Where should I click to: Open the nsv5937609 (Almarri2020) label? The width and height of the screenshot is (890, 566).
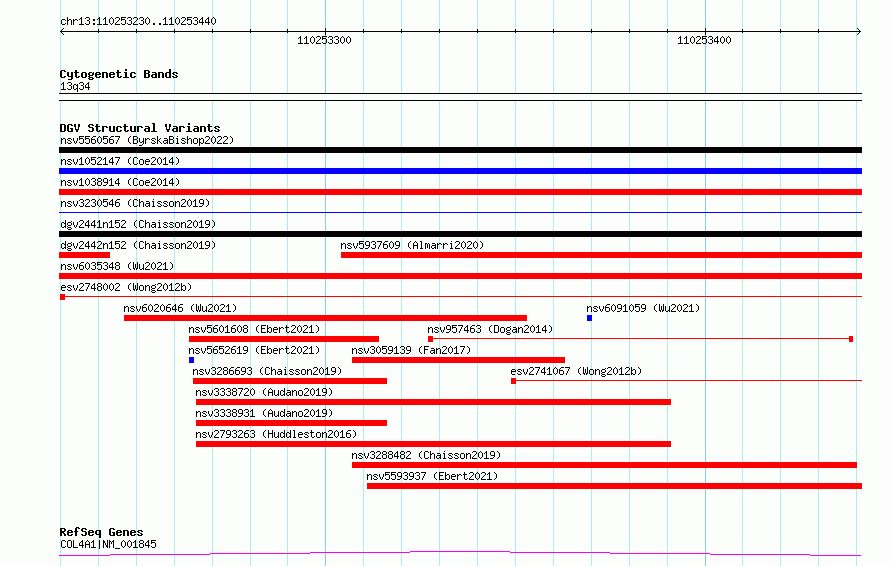412,245
